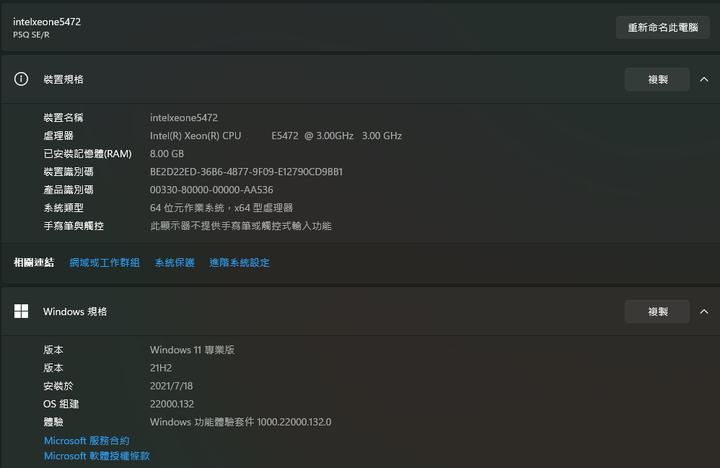Viewport: 720px width, 468px height.
Task: Collapse the Windows 規格 section with its chevron
Action: coord(704,312)
